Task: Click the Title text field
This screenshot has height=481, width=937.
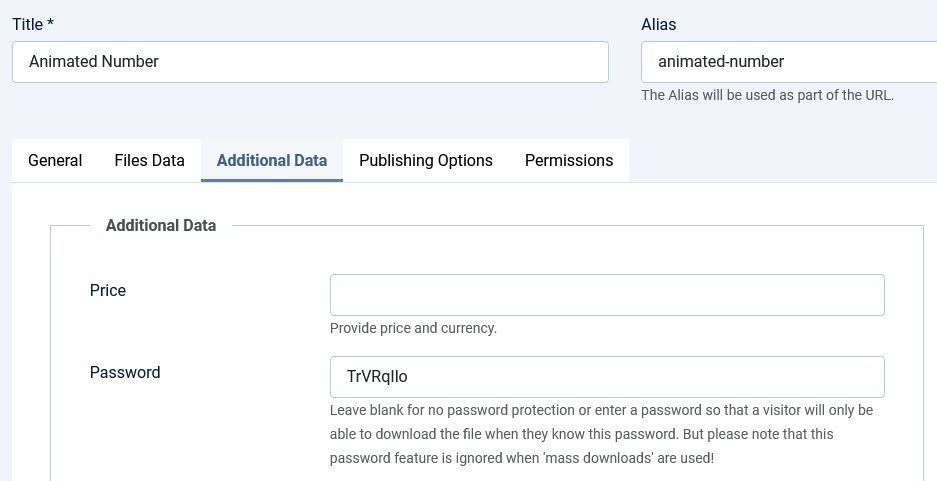Action: coord(310,62)
